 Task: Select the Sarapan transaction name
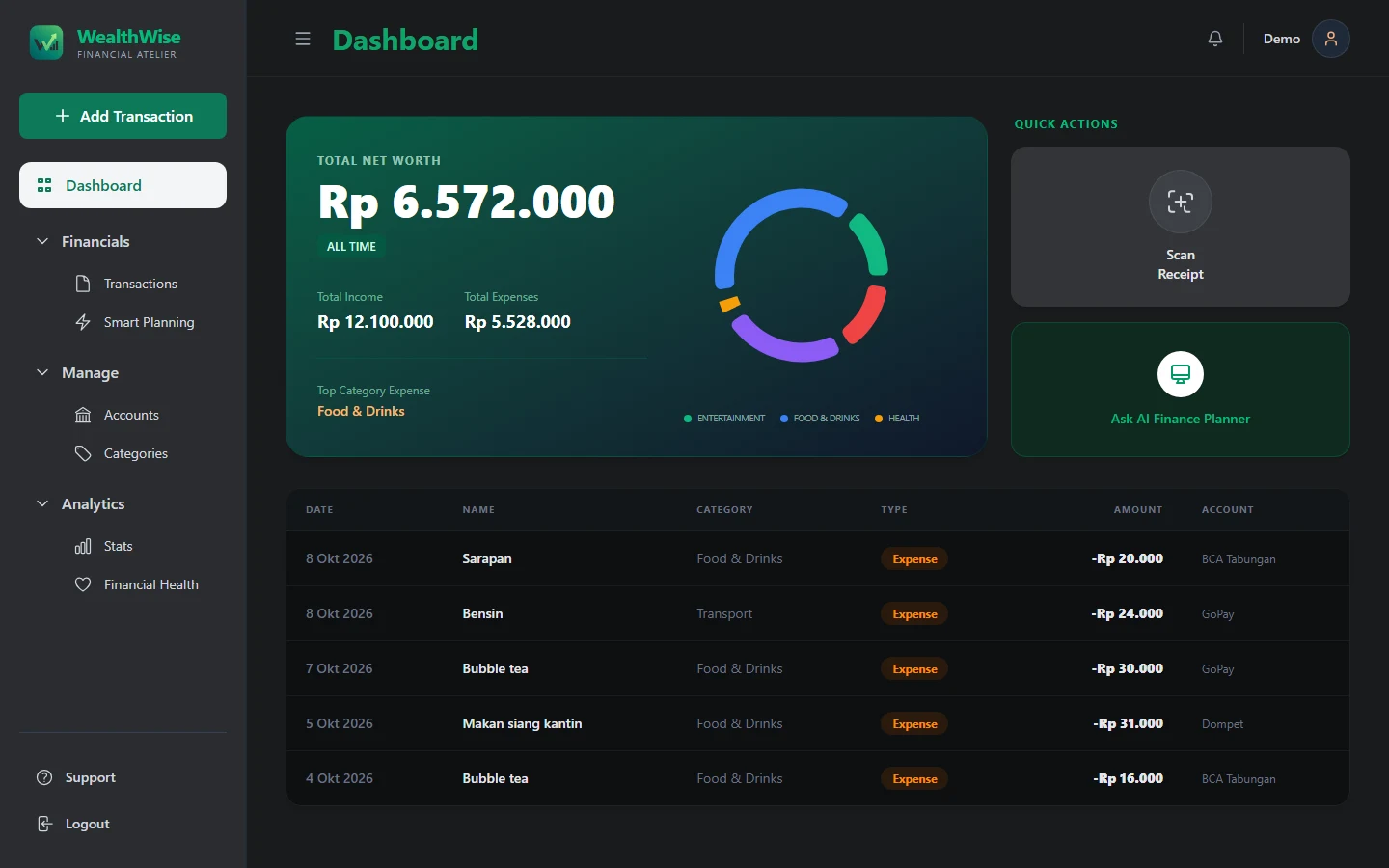click(487, 558)
